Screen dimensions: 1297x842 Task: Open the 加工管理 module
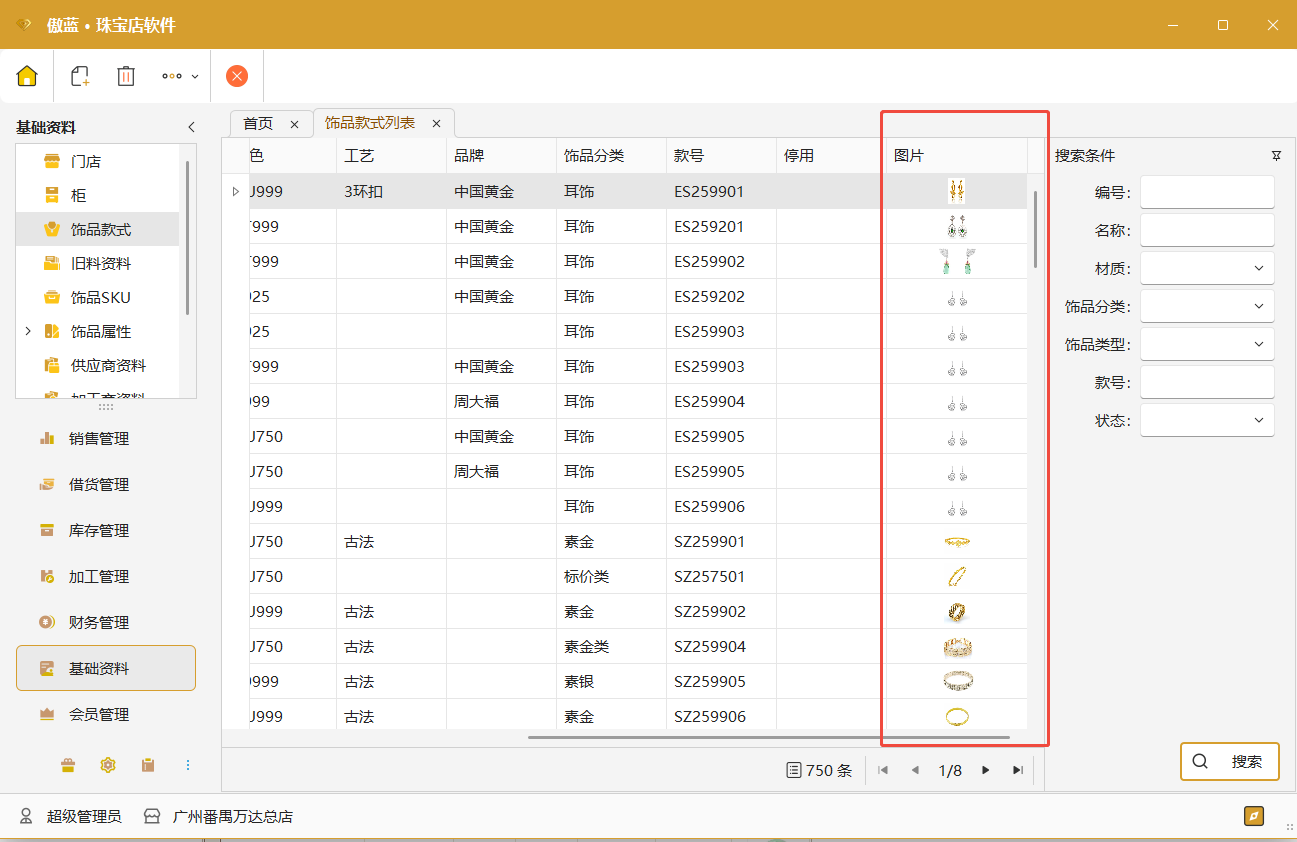(106, 576)
